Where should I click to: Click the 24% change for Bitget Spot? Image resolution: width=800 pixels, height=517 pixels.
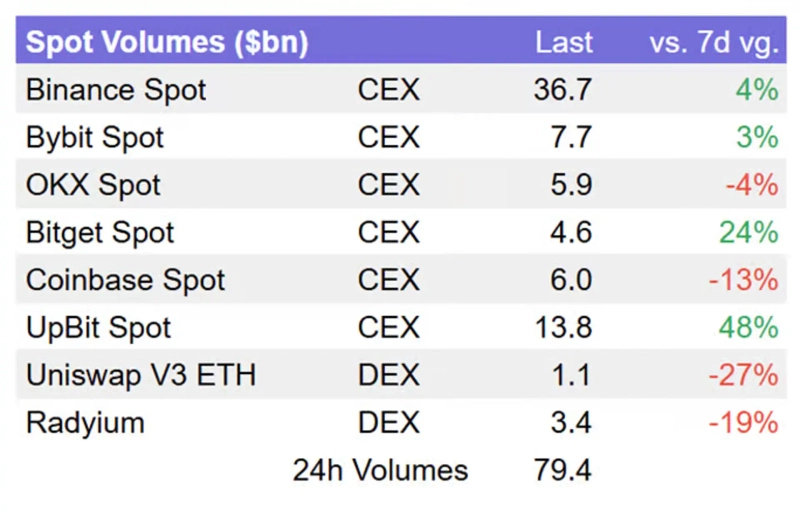(748, 233)
